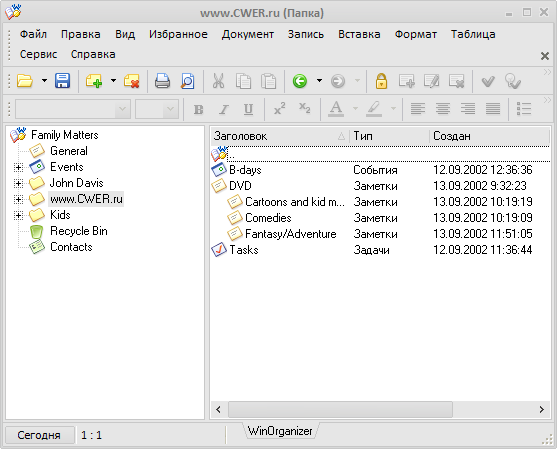This screenshot has height=449, width=557.
Task: Toggle Underline formatting button
Action: coord(248,109)
